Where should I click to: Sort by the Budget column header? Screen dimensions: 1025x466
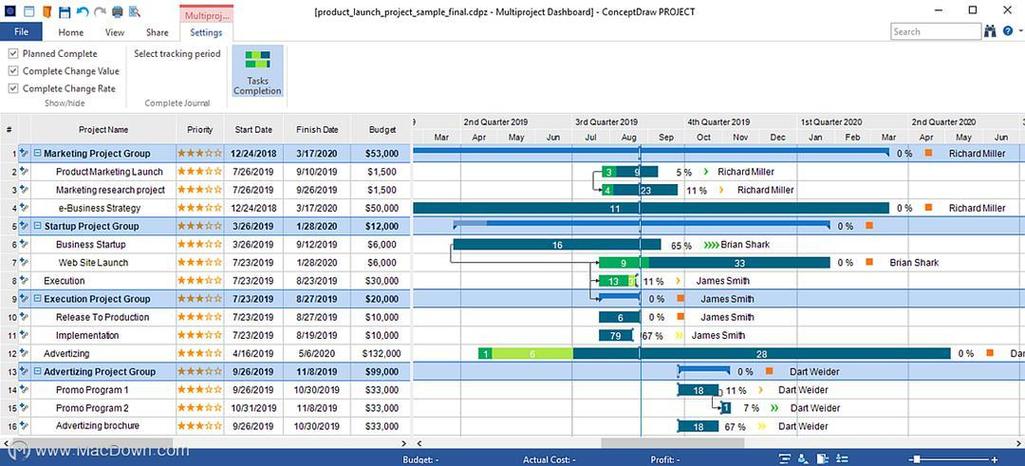coord(381,129)
